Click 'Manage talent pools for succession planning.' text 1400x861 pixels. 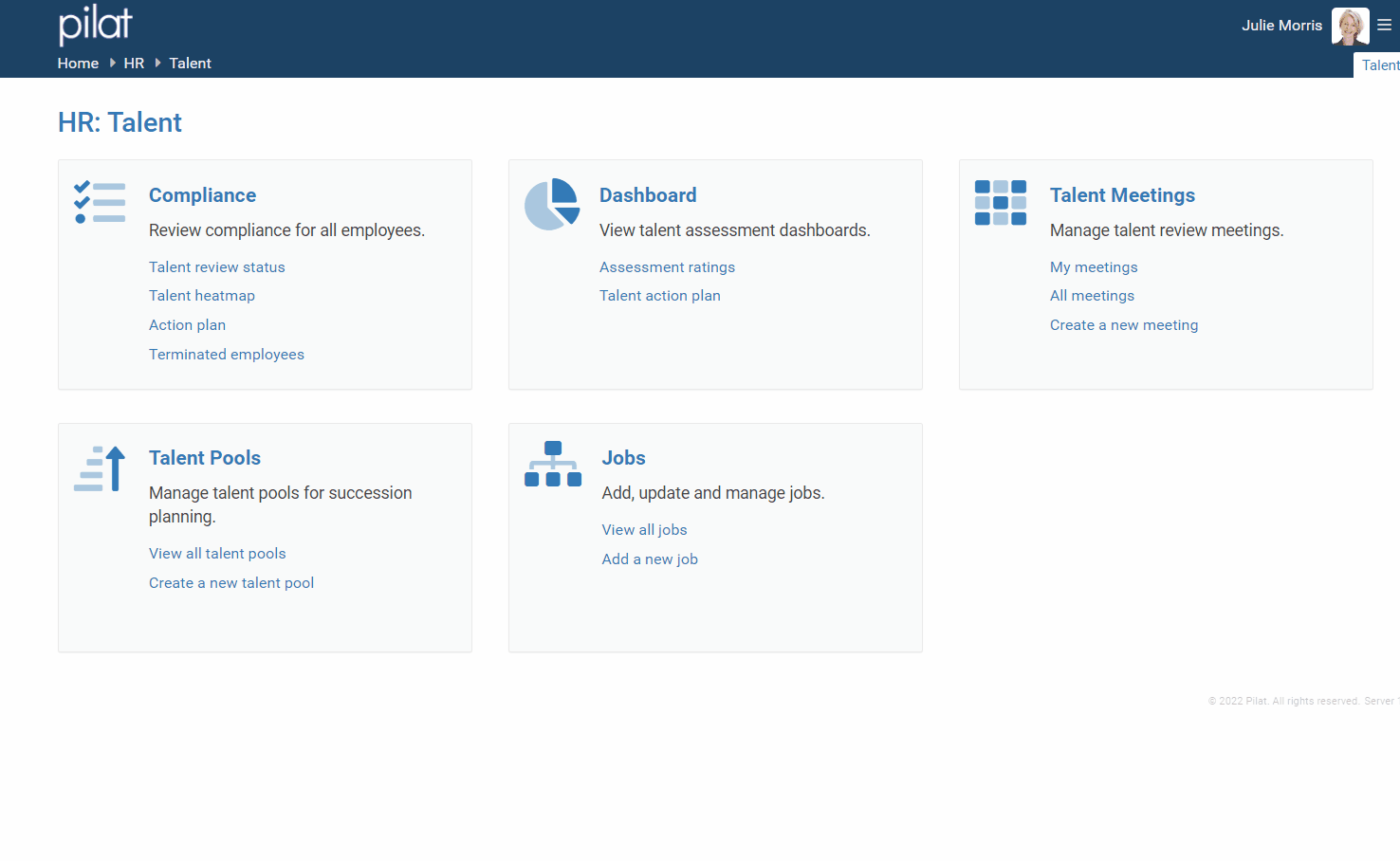tap(281, 504)
